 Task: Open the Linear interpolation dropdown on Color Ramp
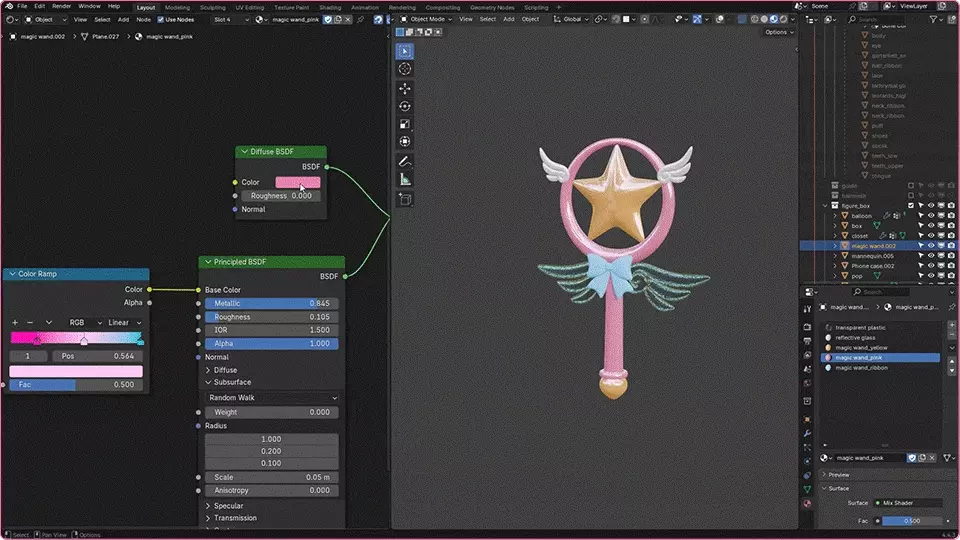(124, 323)
